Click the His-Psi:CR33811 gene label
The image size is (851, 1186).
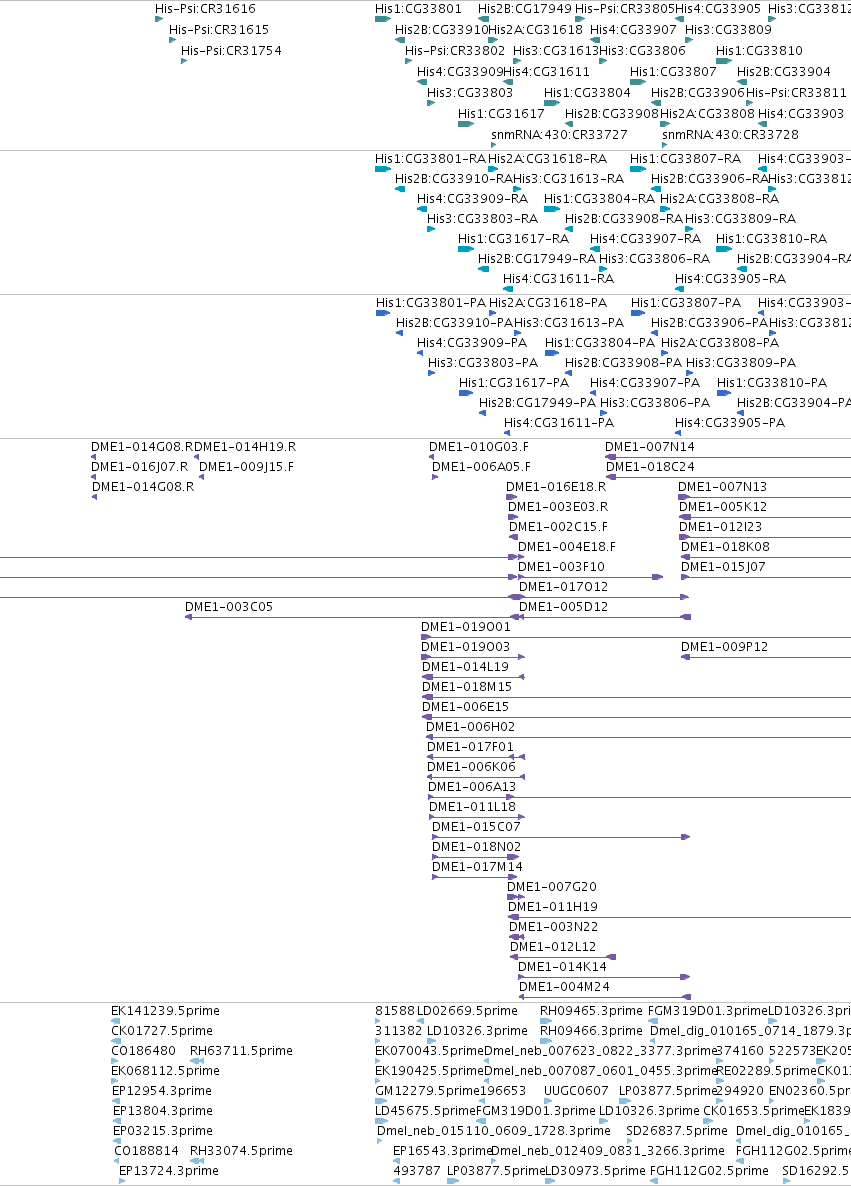point(796,92)
